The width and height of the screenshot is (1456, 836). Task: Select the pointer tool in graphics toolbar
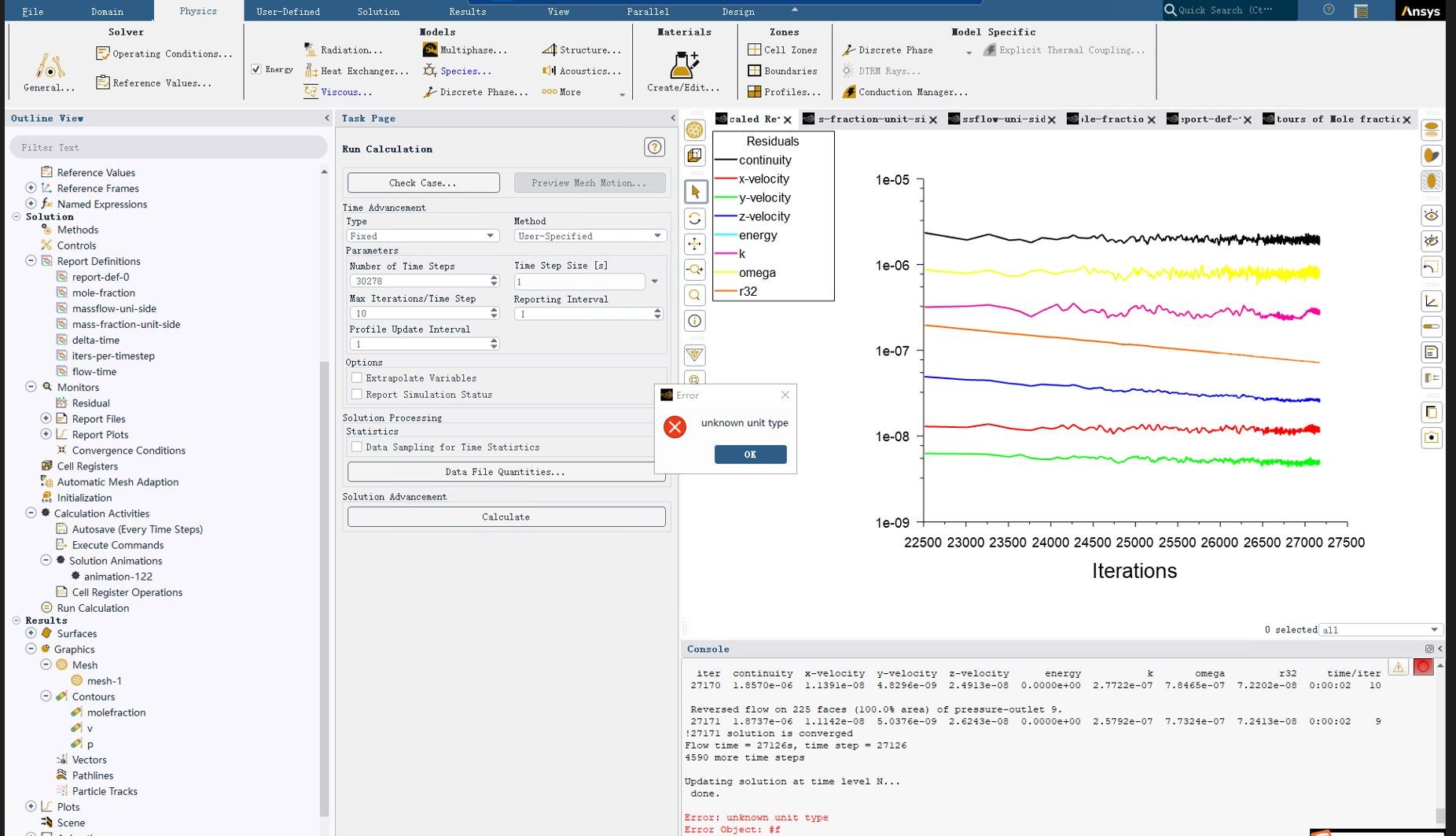pyautogui.click(x=695, y=191)
